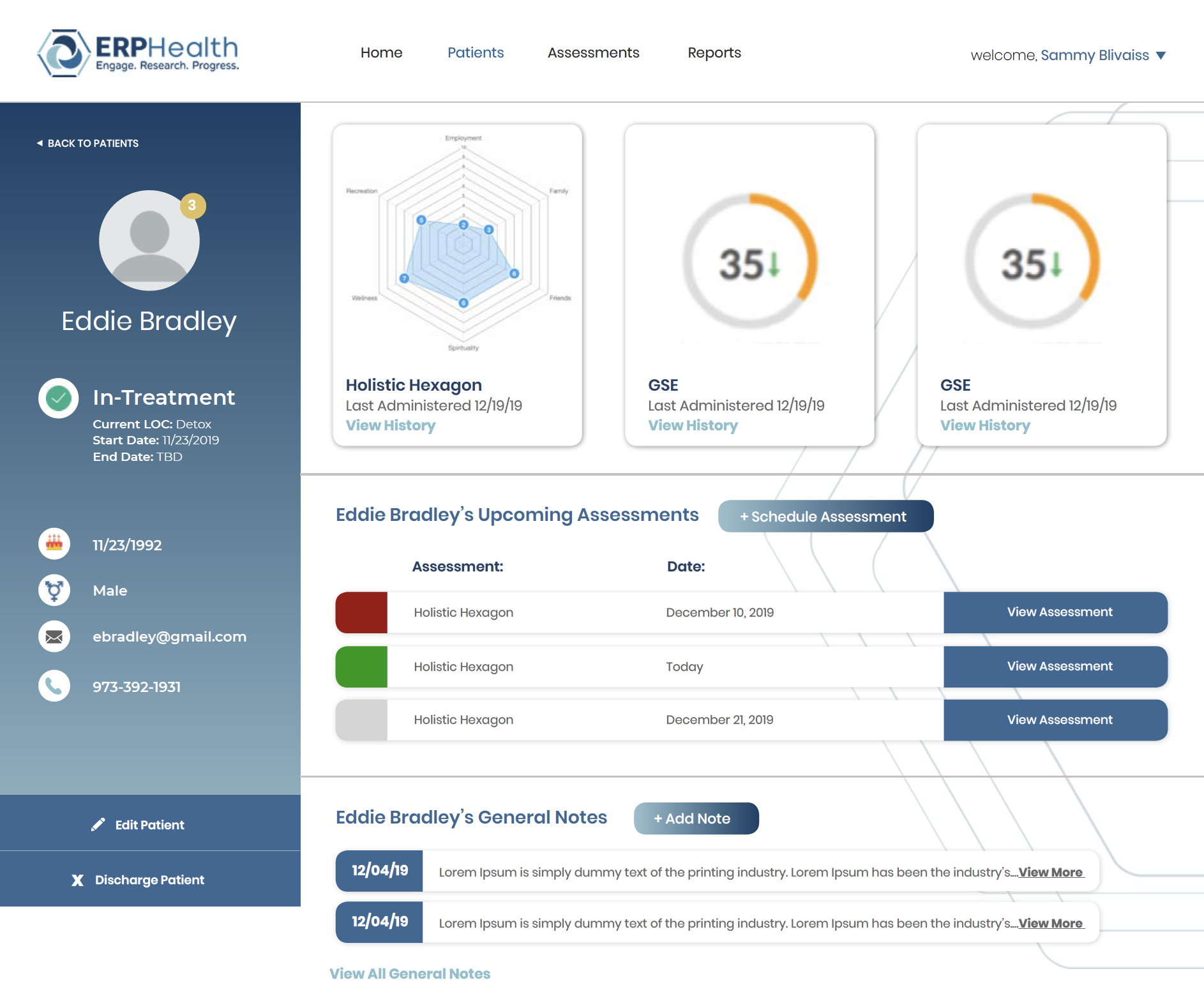Click the notification badge showing 3
This screenshot has width=1204, height=1001.
pyautogui.click(x=192, y=206)
